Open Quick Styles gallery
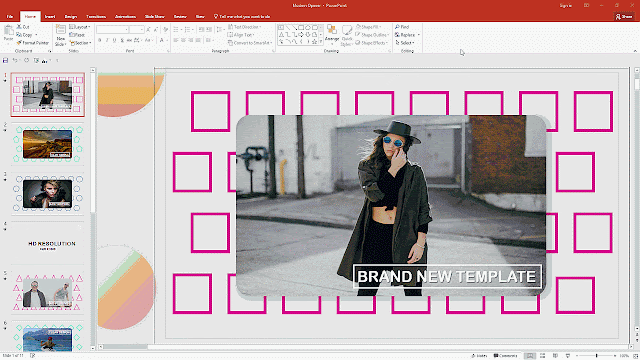The height and width of the screenshot is (360, 640). click(x=347, y=35)
